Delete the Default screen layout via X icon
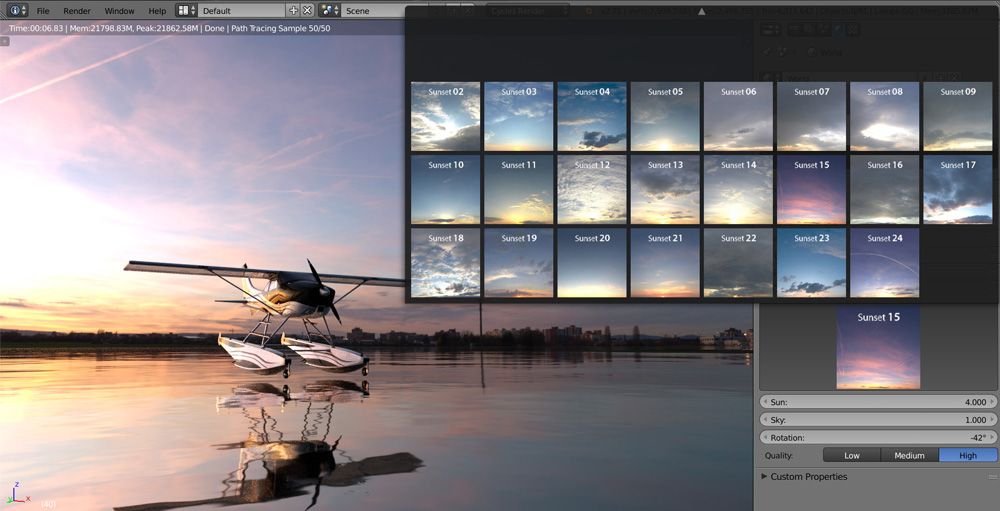 [307, 10]
